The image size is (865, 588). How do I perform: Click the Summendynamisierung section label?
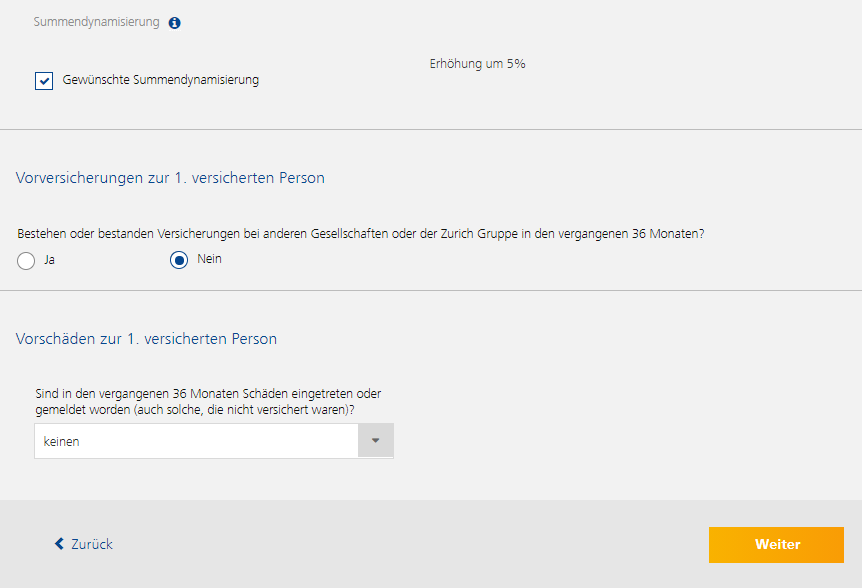coord(97,22)
